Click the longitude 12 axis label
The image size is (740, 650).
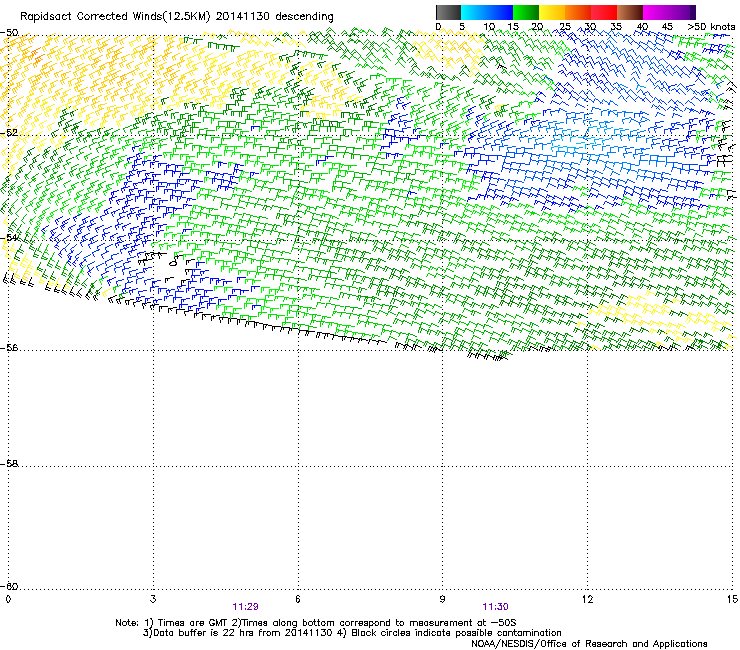pos(587,599)
